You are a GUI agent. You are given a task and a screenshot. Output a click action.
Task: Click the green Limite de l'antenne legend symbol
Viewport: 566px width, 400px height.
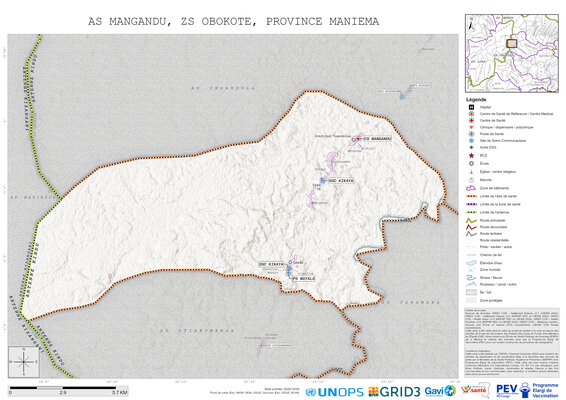[x=471, y=212]
